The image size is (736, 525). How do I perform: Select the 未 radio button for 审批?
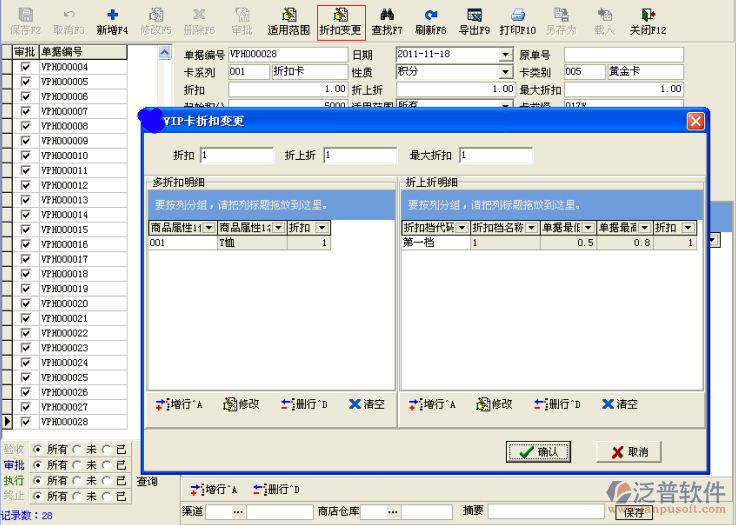(x=79, y=465)
